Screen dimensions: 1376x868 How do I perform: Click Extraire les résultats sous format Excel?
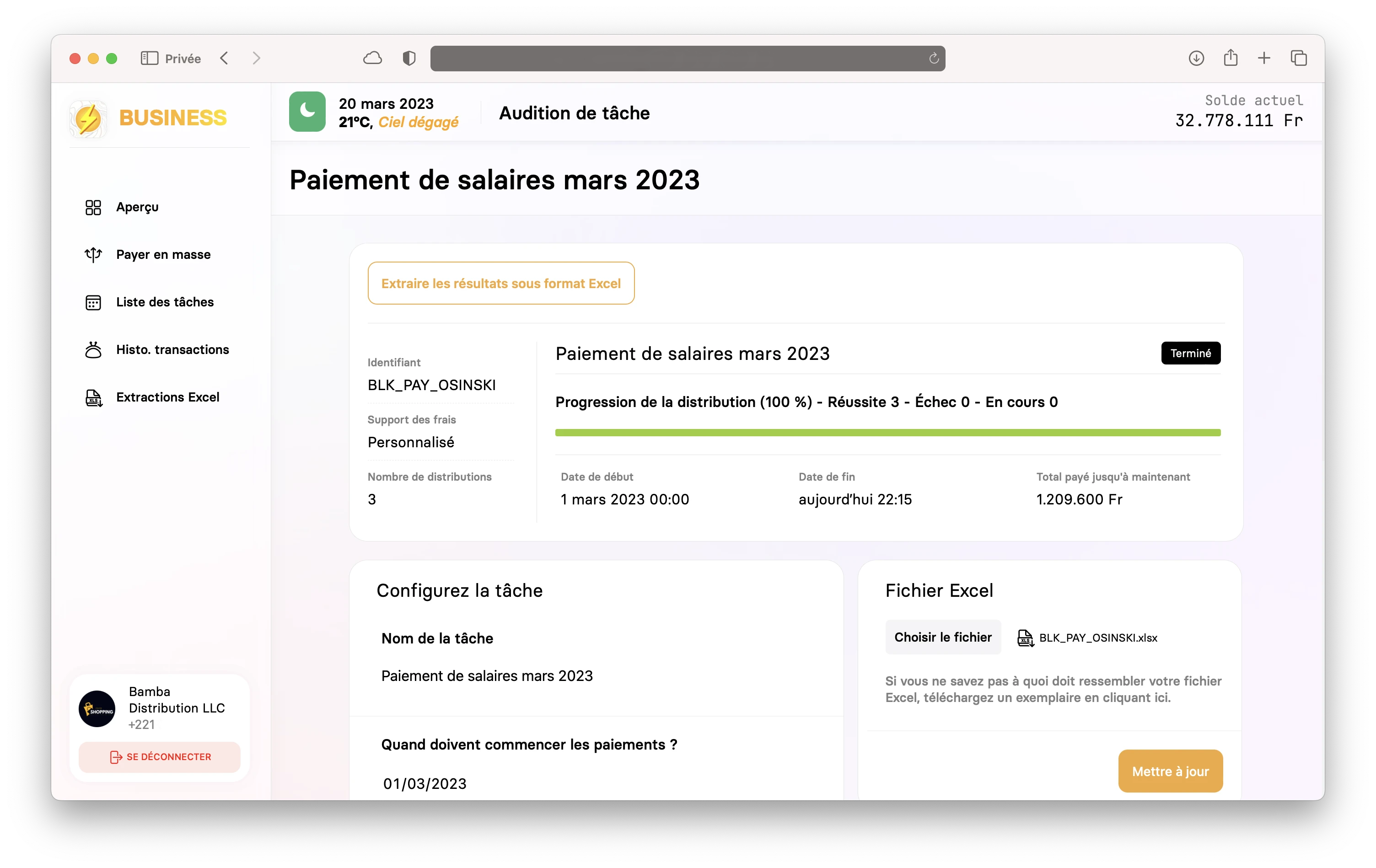point(500,284)
